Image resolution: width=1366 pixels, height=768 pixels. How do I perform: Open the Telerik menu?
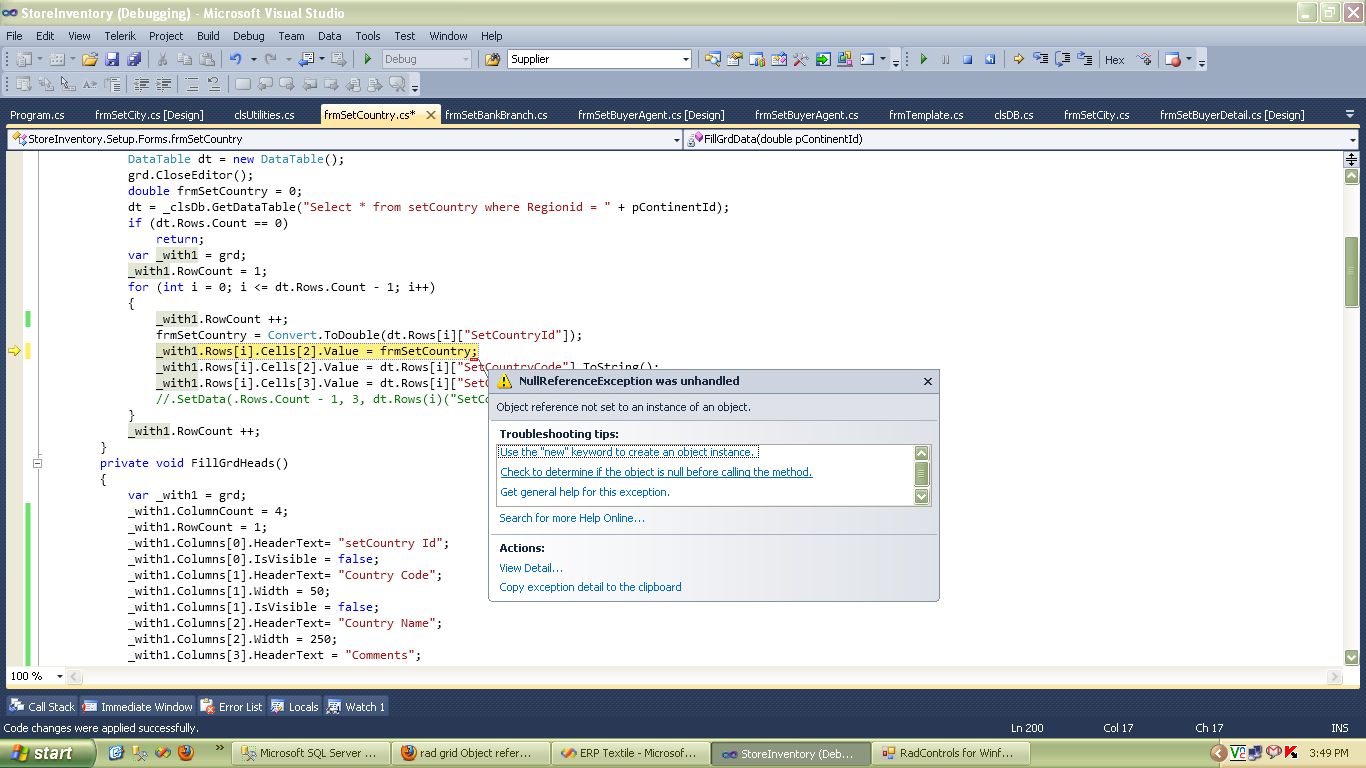click(x=120, y=36)
